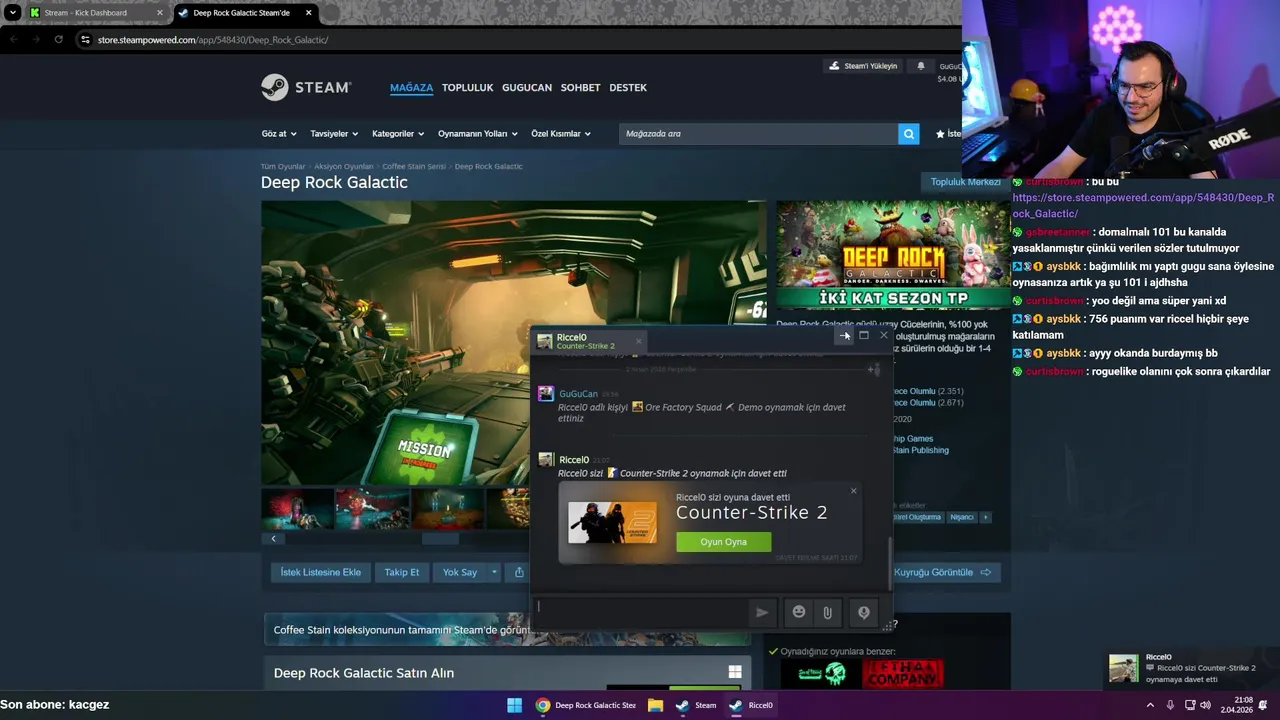
Task: Close the Riccel0 chat tab
Action: [638, 341]
